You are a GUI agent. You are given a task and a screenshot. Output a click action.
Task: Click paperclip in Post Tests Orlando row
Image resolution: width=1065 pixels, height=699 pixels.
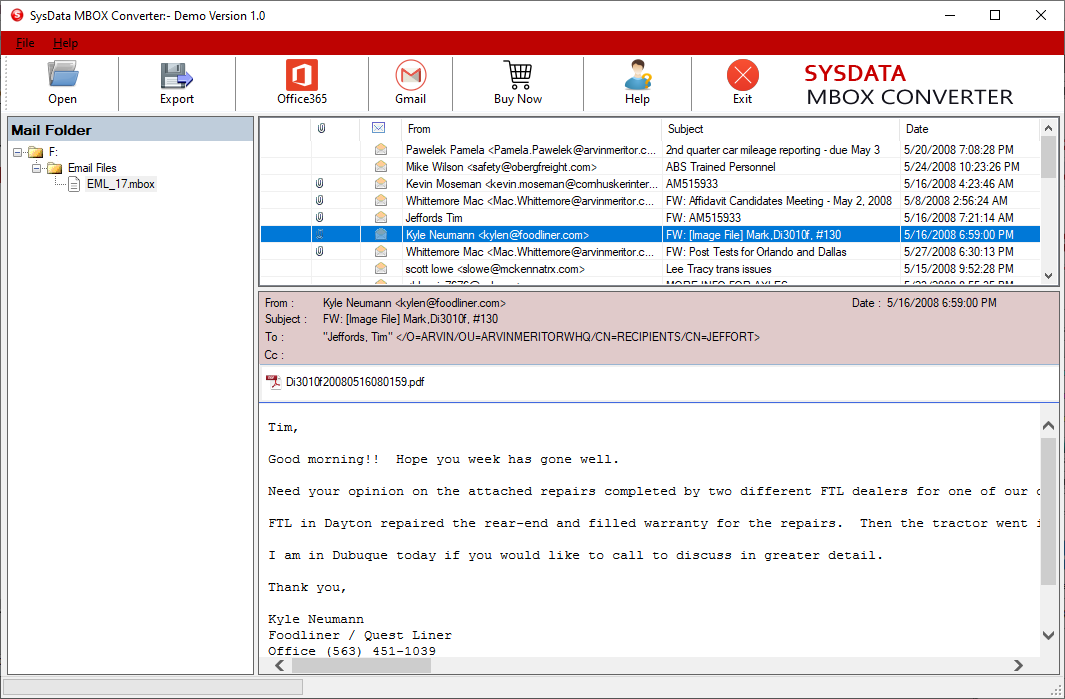[319, 251]
